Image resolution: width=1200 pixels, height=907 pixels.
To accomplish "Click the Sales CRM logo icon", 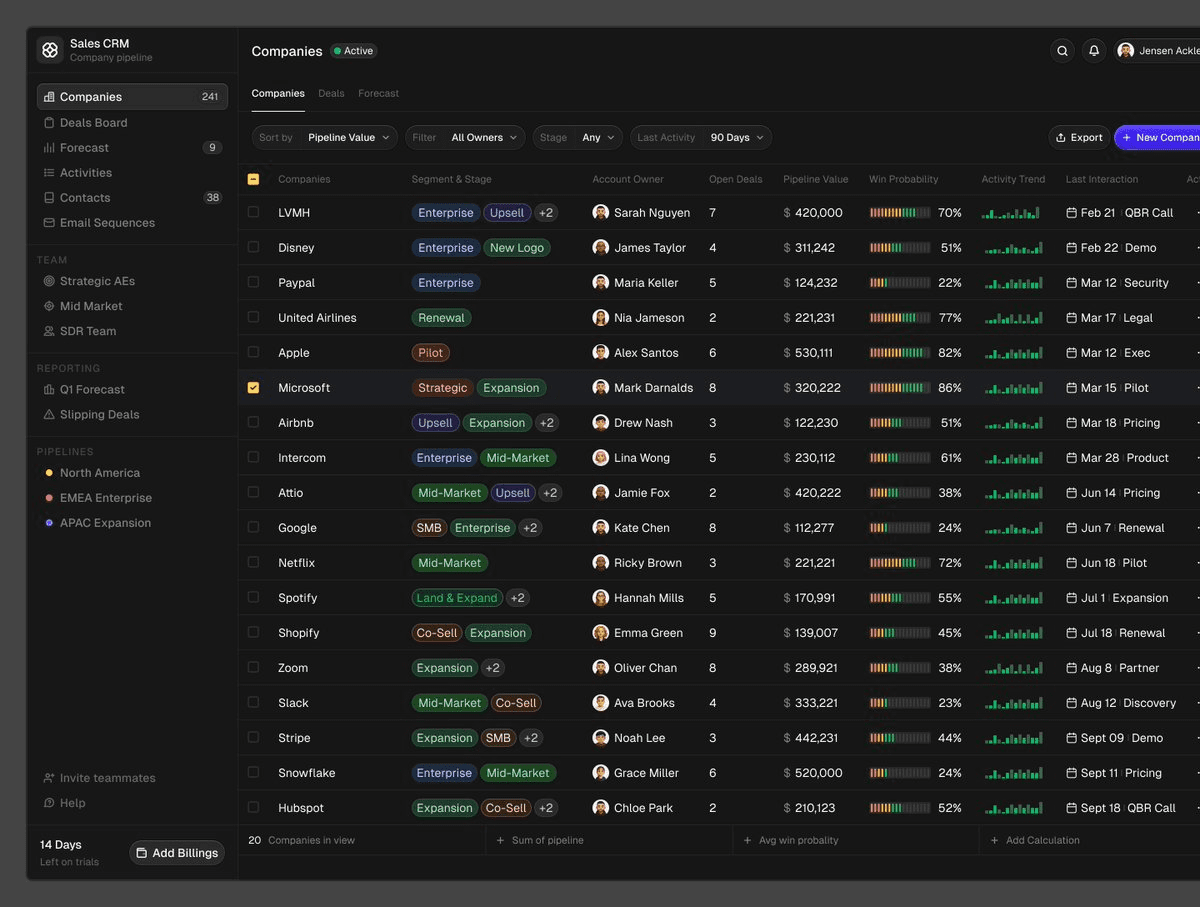I will [50, 50].
